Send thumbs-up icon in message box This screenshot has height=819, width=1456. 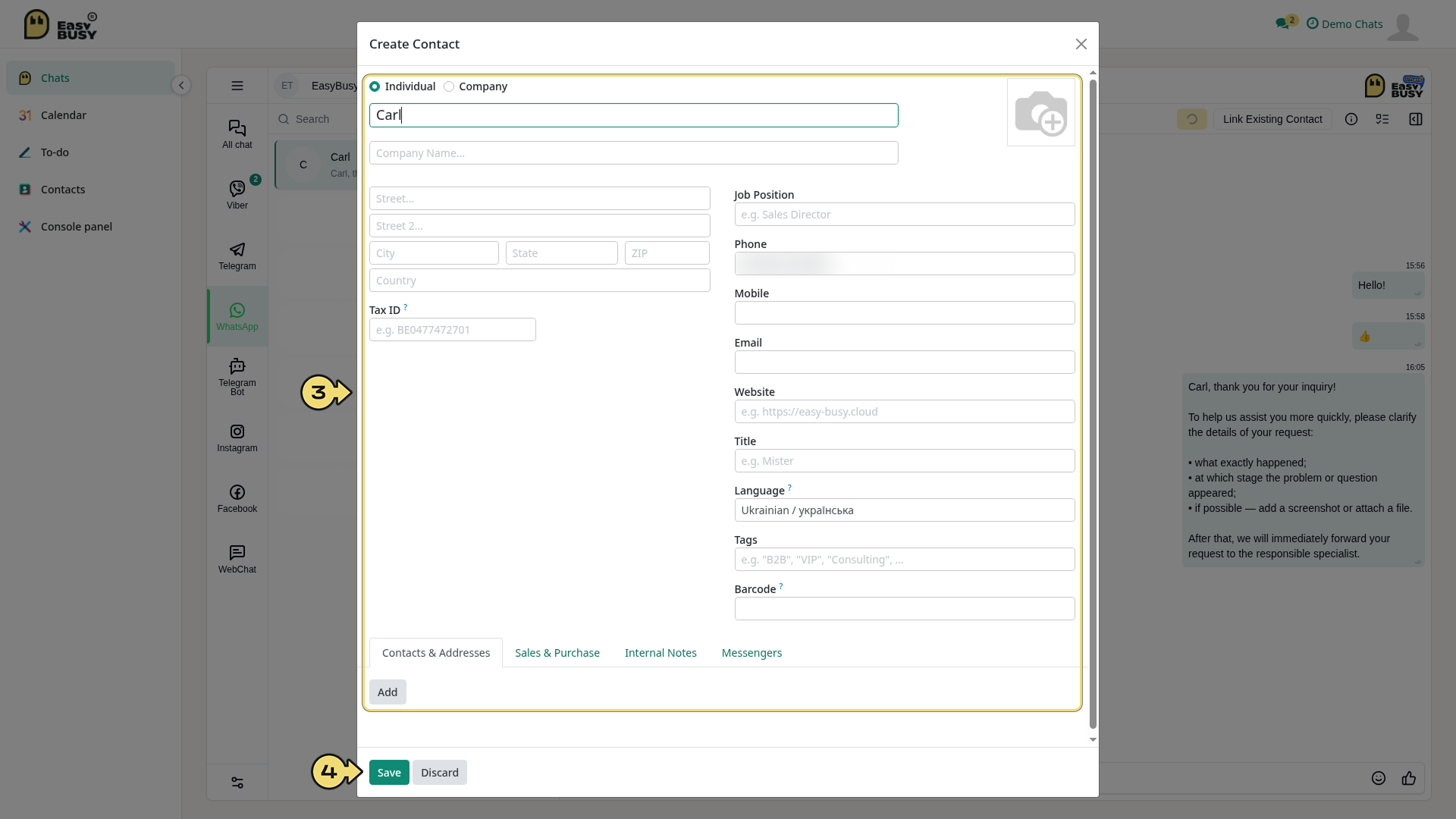[1409, 778]
